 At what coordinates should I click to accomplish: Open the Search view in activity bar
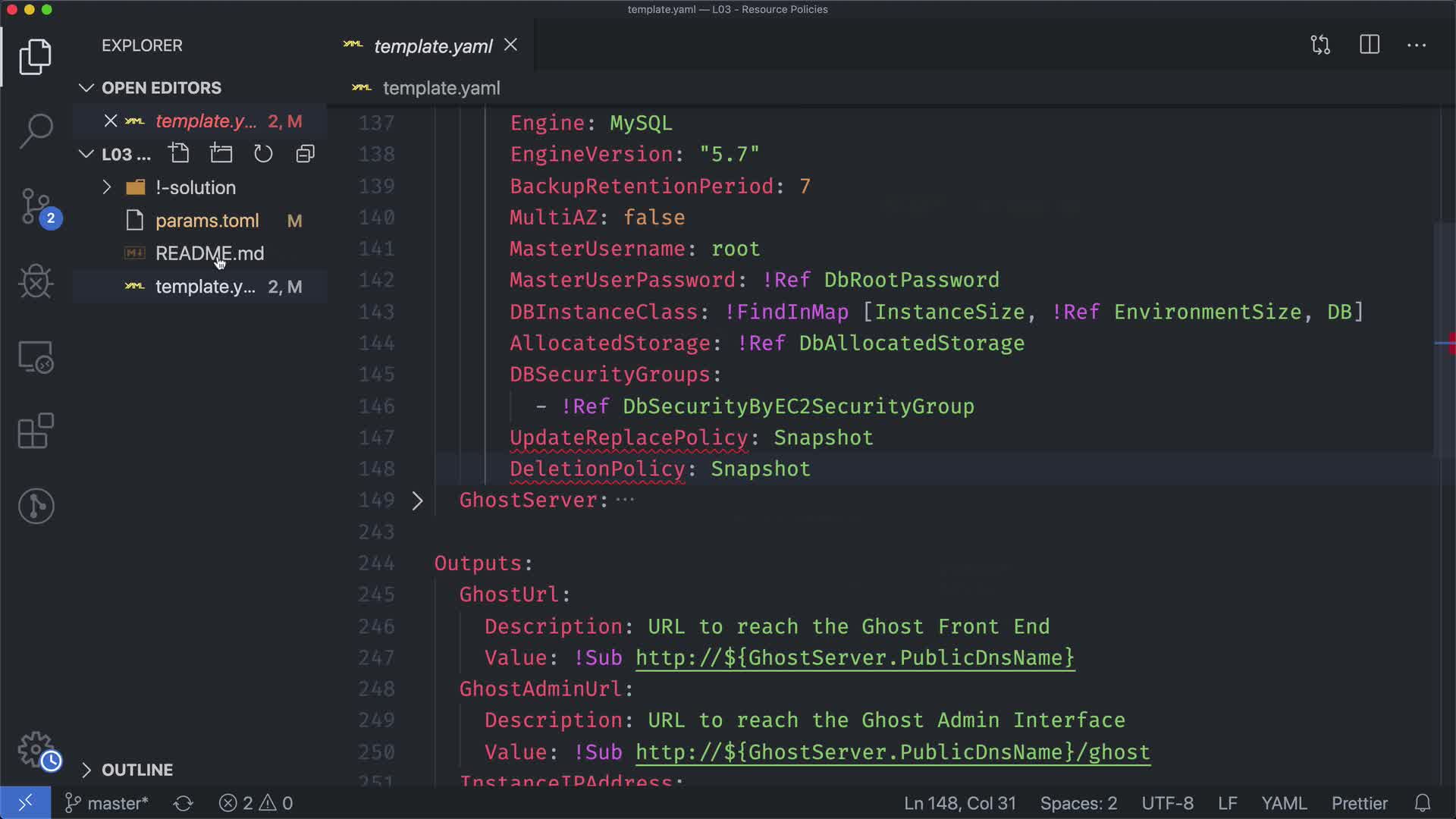click(36, 131)
